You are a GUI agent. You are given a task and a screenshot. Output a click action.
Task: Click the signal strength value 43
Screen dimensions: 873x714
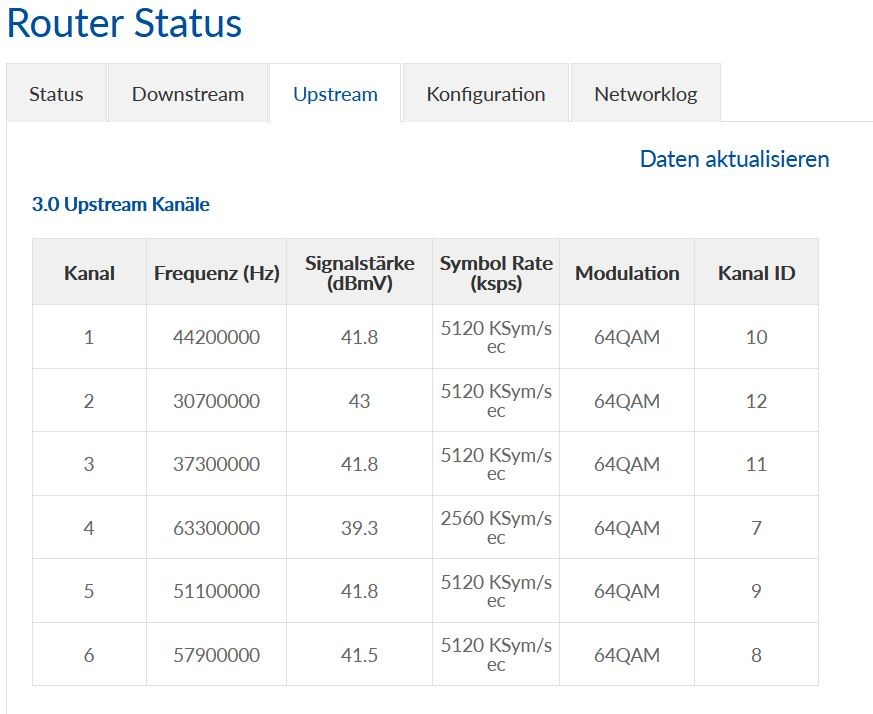pyautogui.click(x=359, y=401)
